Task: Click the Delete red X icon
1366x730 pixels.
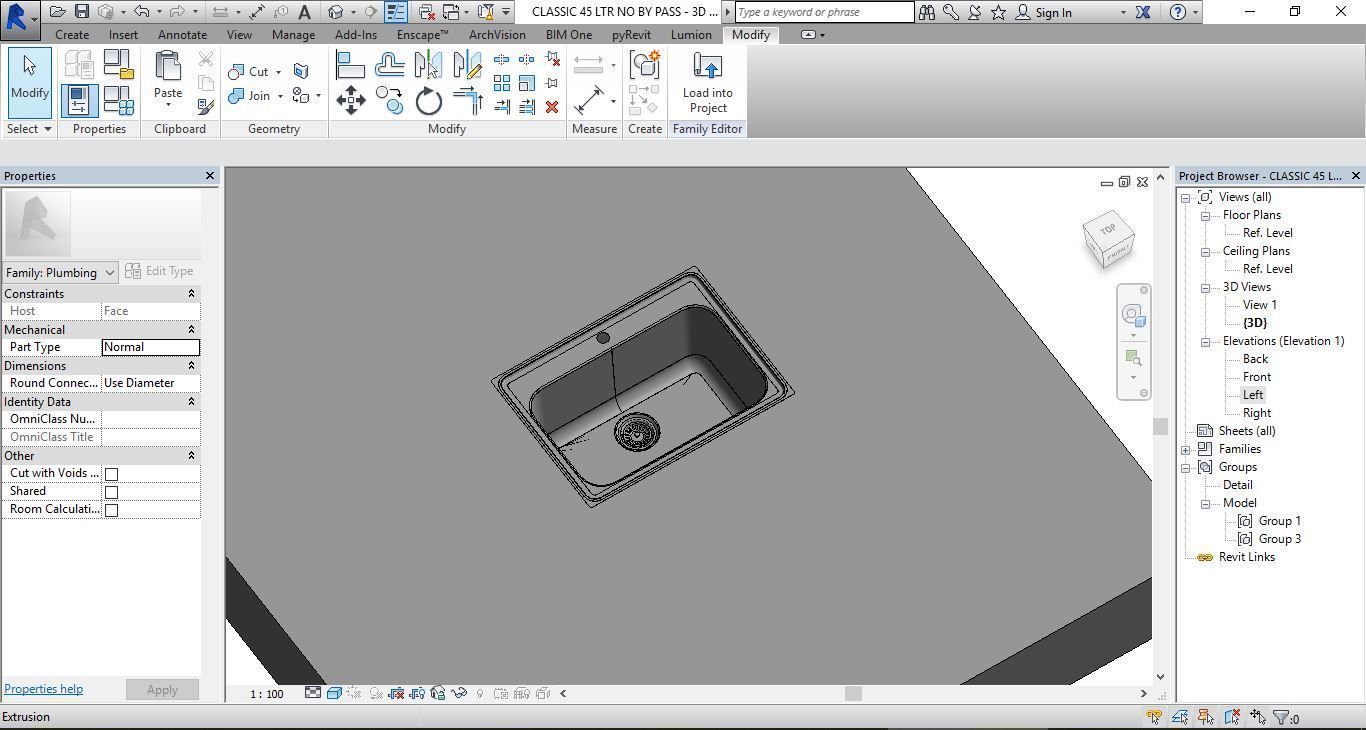Action: coord(552,107)
